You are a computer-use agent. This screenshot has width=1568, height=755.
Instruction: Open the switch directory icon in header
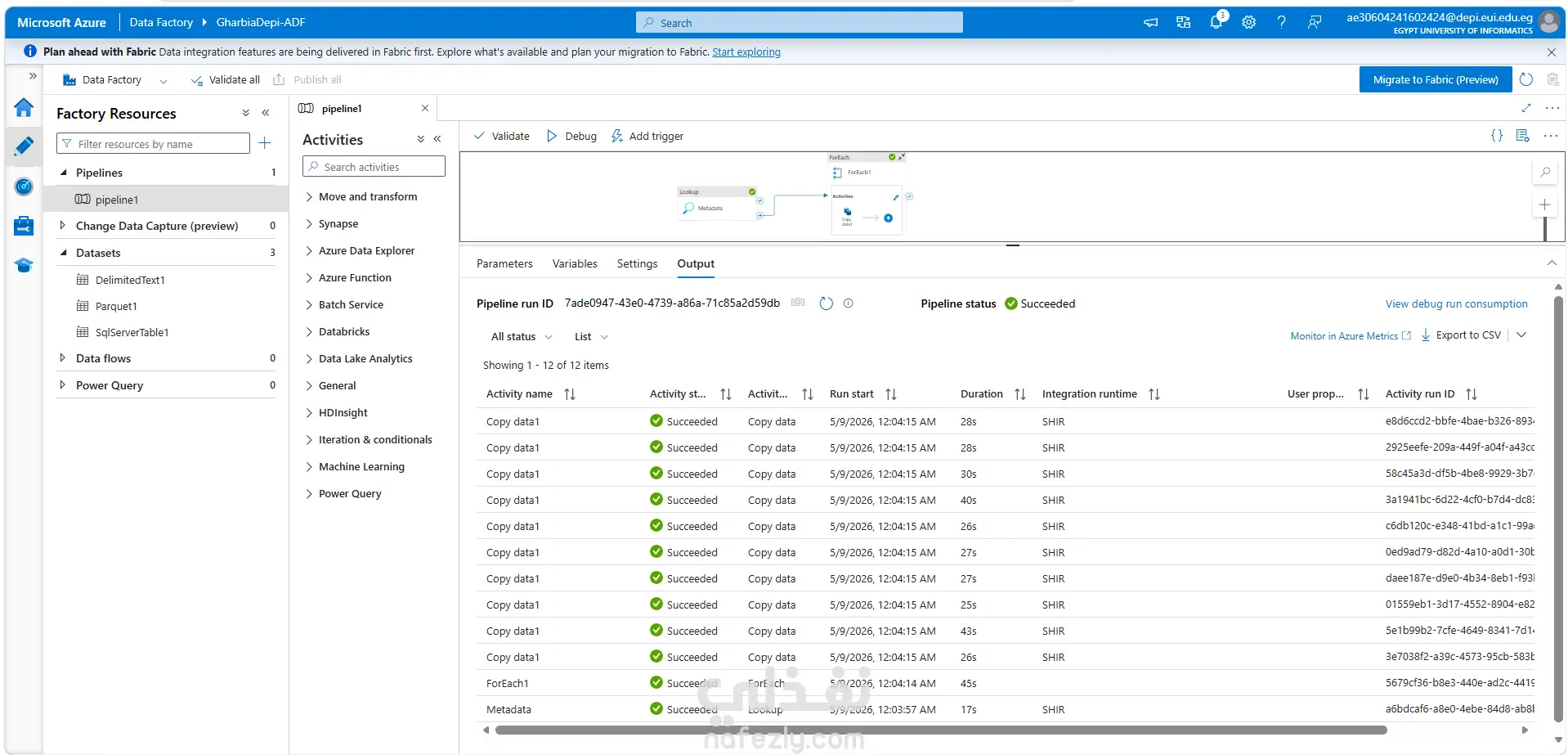pyautogui.click(x=1183, y=22)
